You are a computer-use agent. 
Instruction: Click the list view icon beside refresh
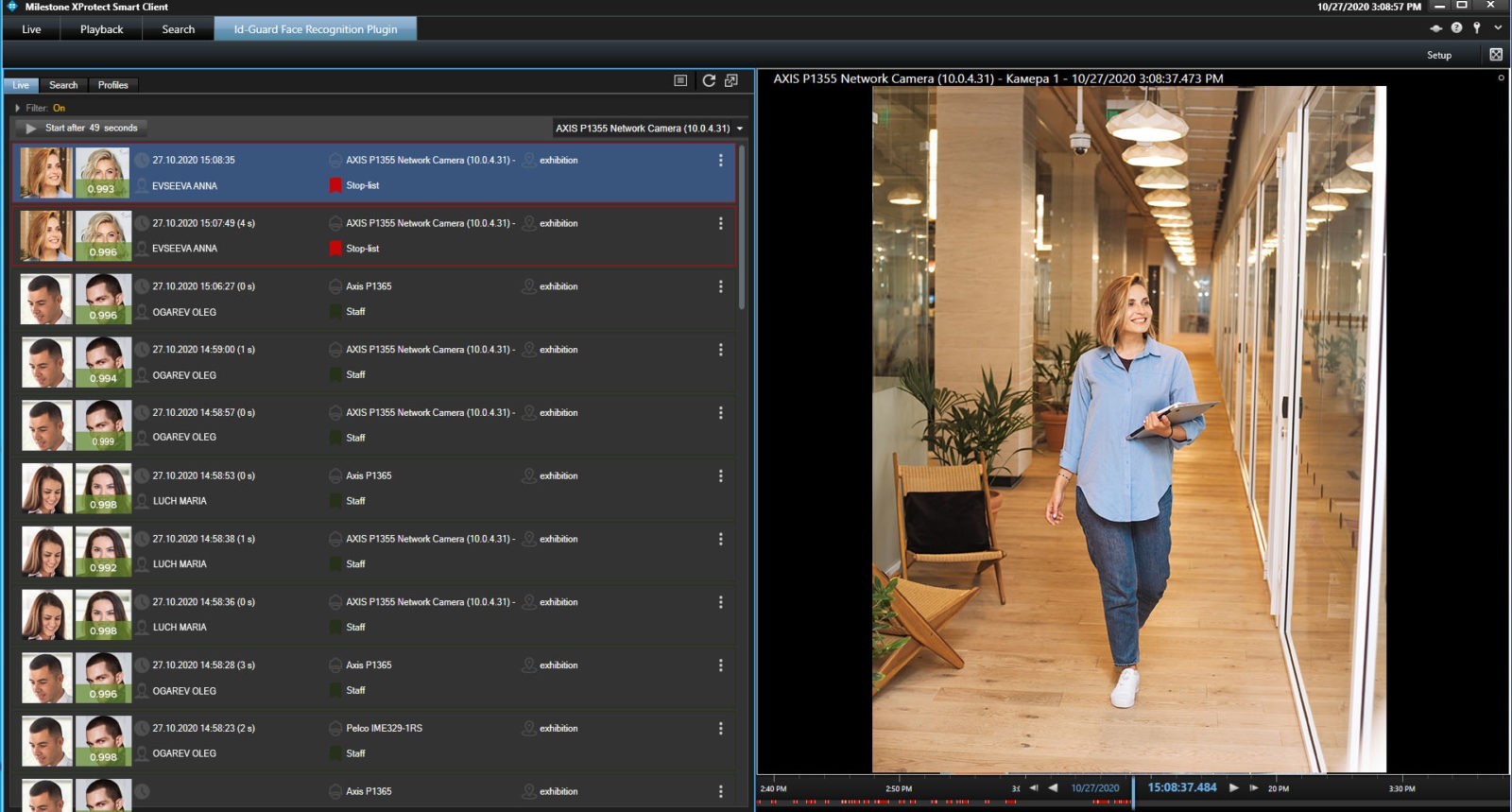(x=680, y=81)
